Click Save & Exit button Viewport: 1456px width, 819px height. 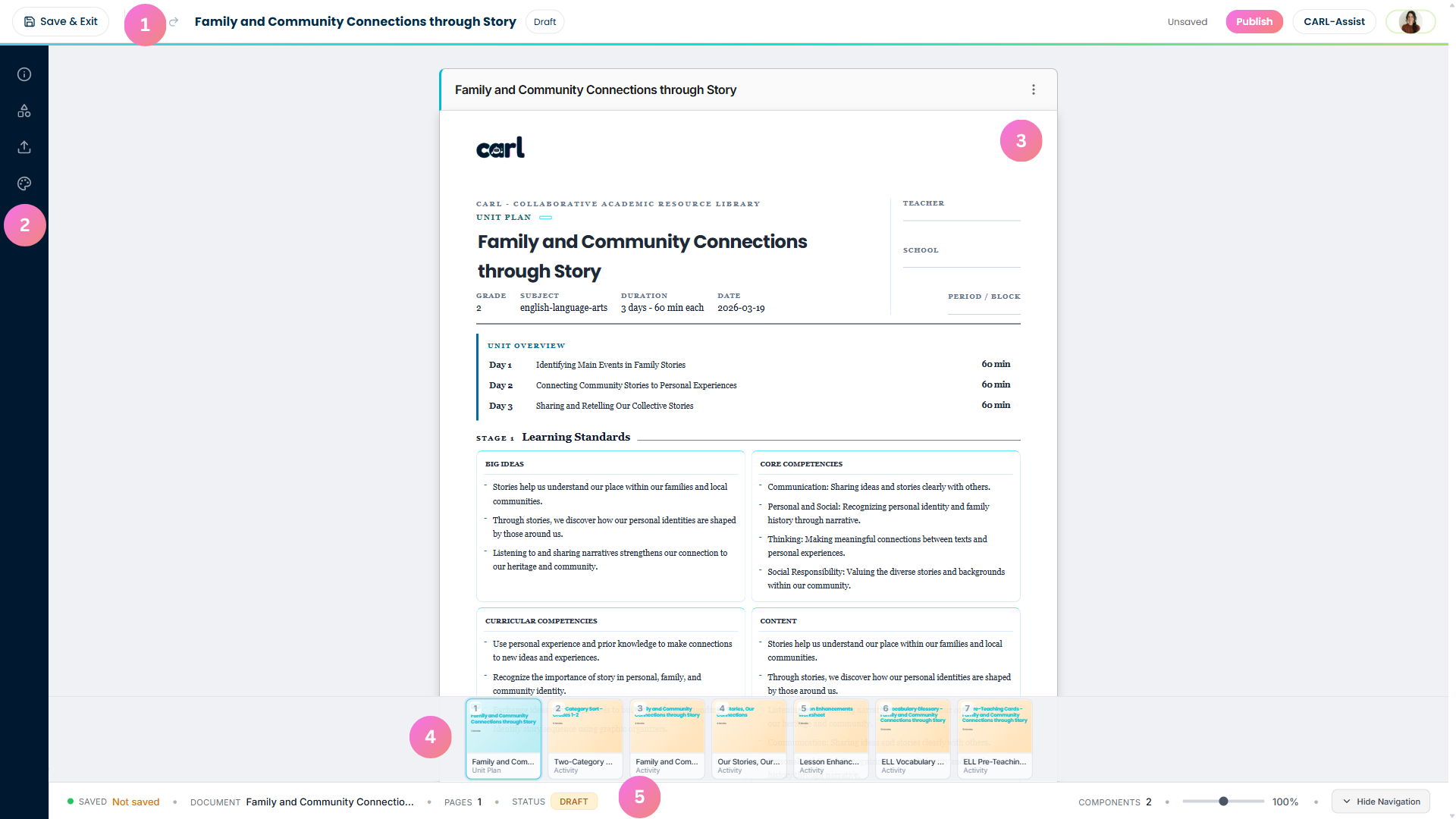pyautogui.click(x=61, y=22)
